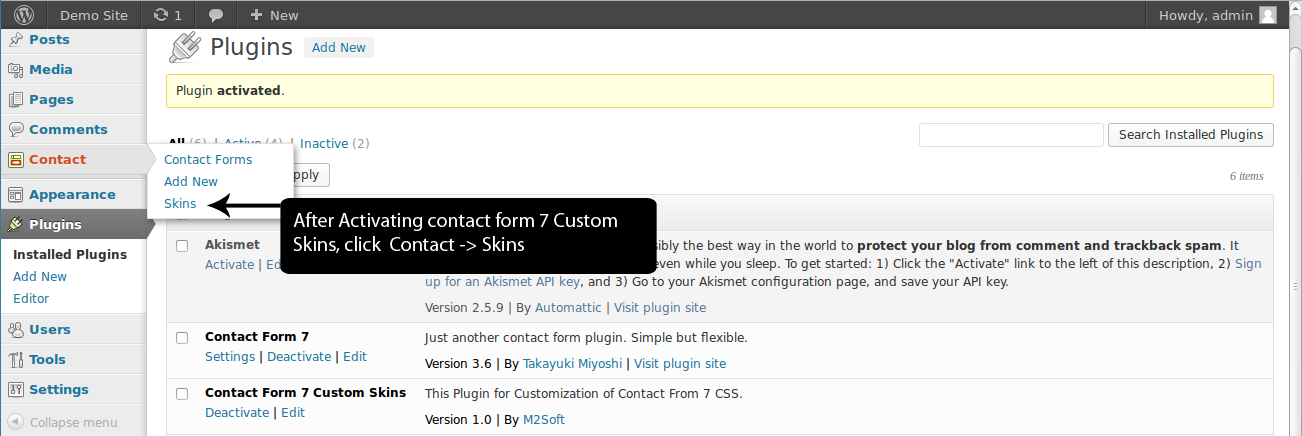The image size is (1302, 436).
Task: Open the plugin Editor submenu item
Action: click(31, 299)
